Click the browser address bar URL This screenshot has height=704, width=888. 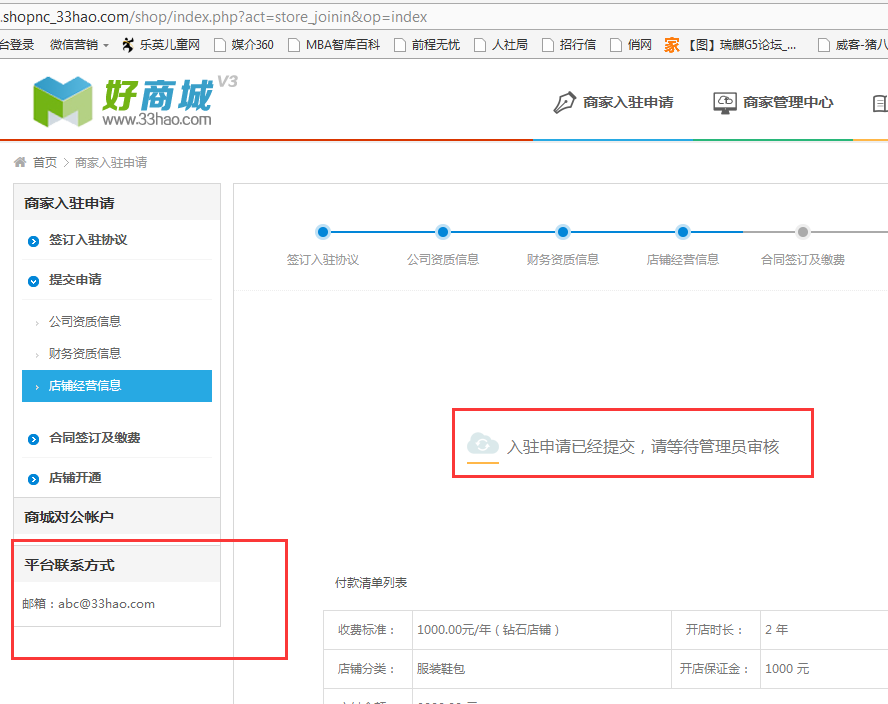214,17
